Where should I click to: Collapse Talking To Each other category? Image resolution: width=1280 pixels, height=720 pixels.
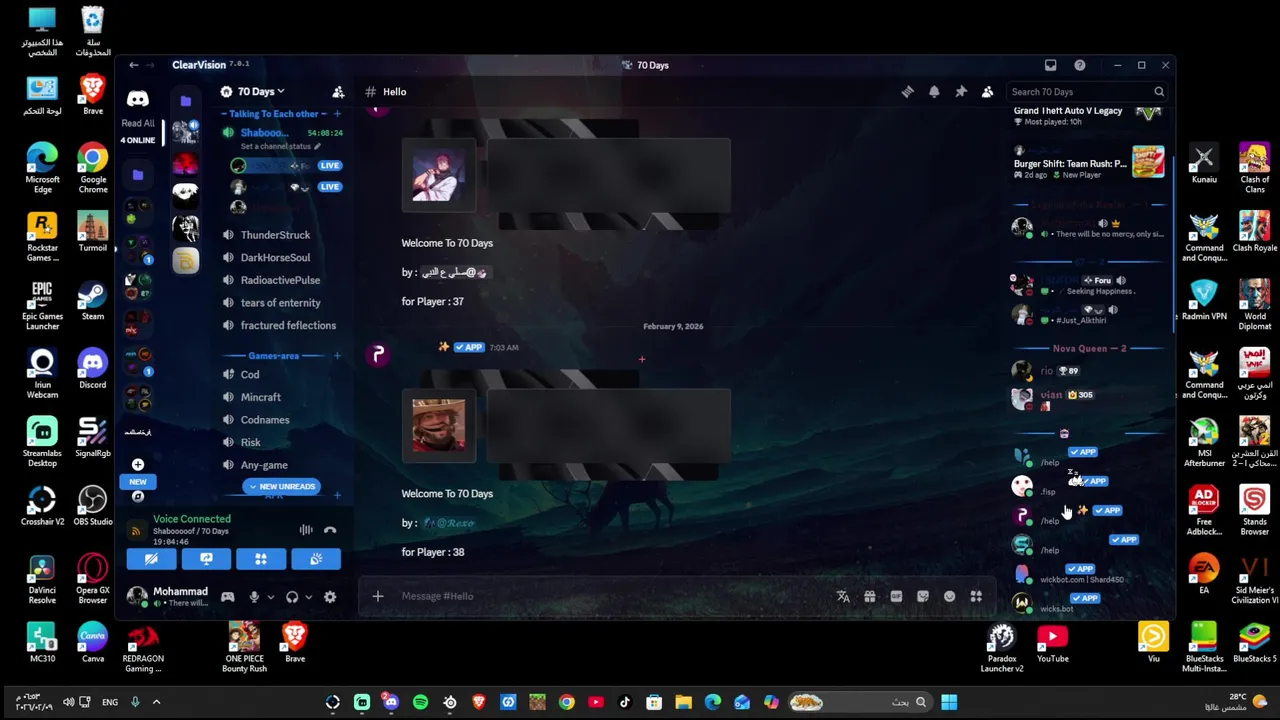coord(274,114)
